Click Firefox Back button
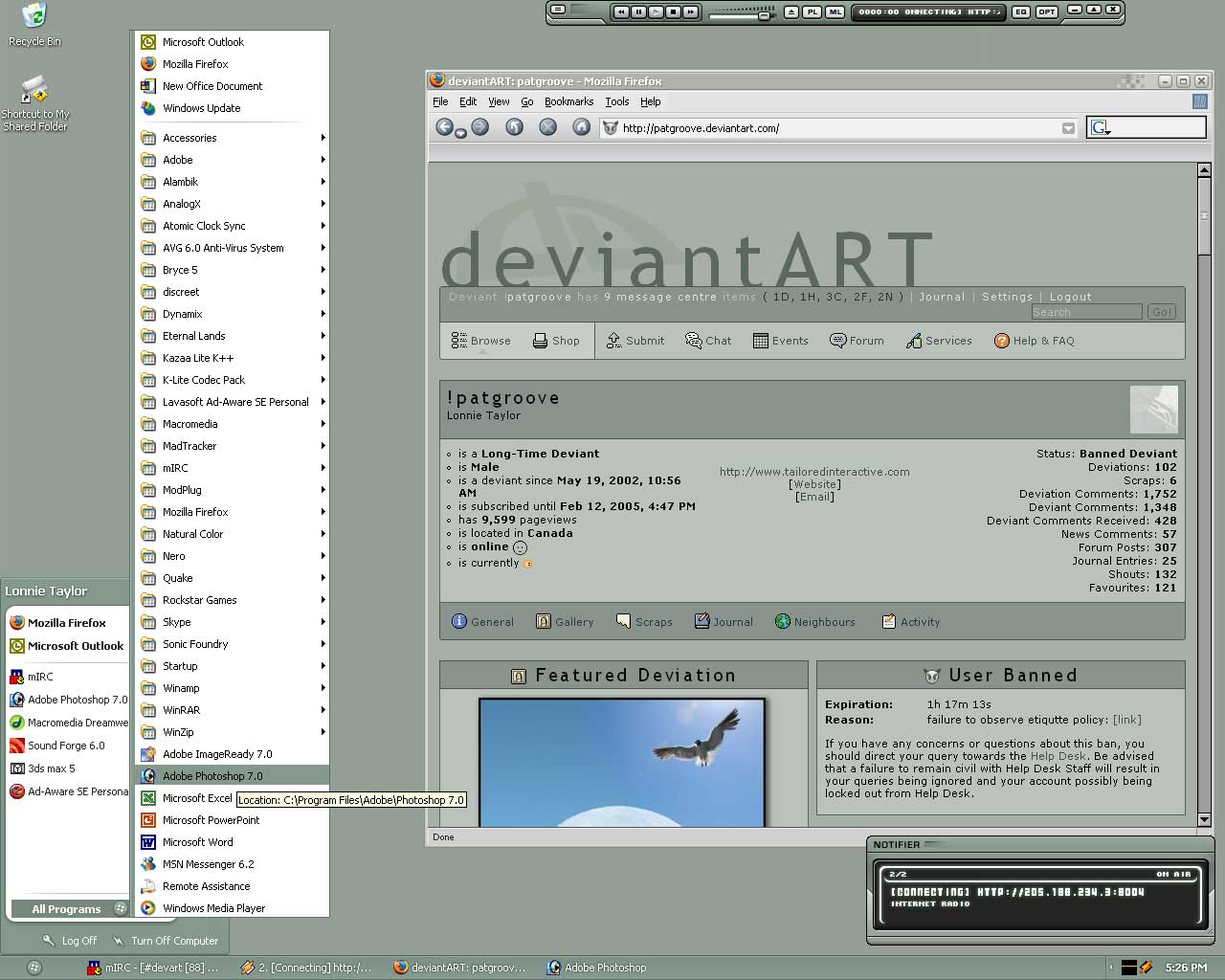Viewport: 1225px width, 980px height. coord(445,126)
